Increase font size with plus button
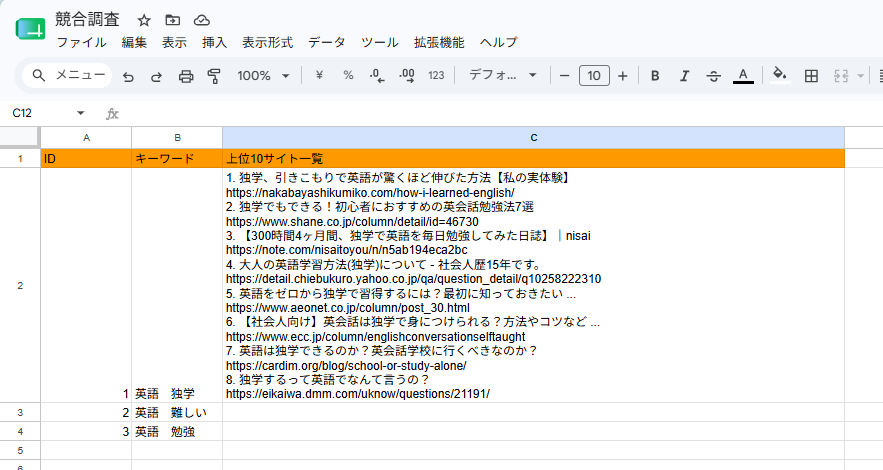This screenshot has width=883, height=470. 622,75
